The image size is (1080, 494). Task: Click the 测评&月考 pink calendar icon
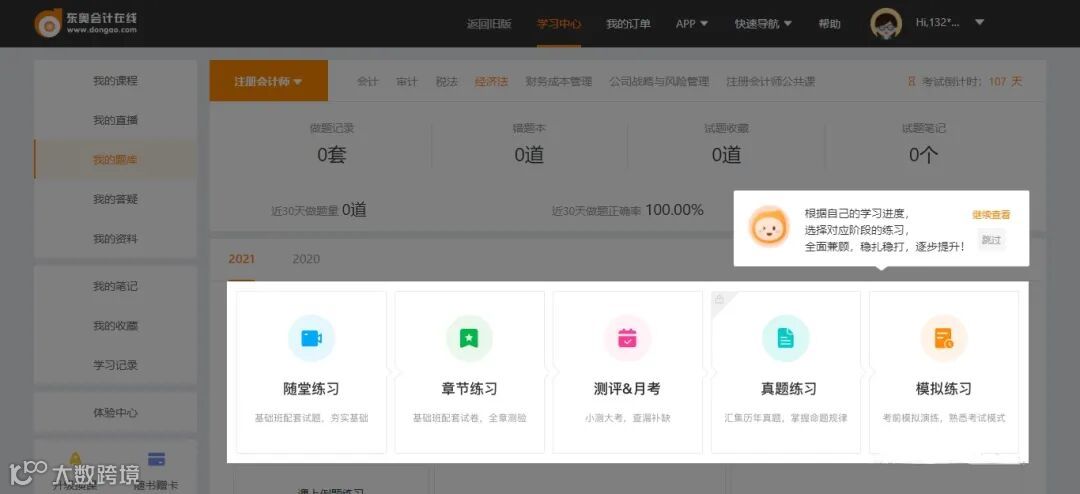(x=627, y=338)
